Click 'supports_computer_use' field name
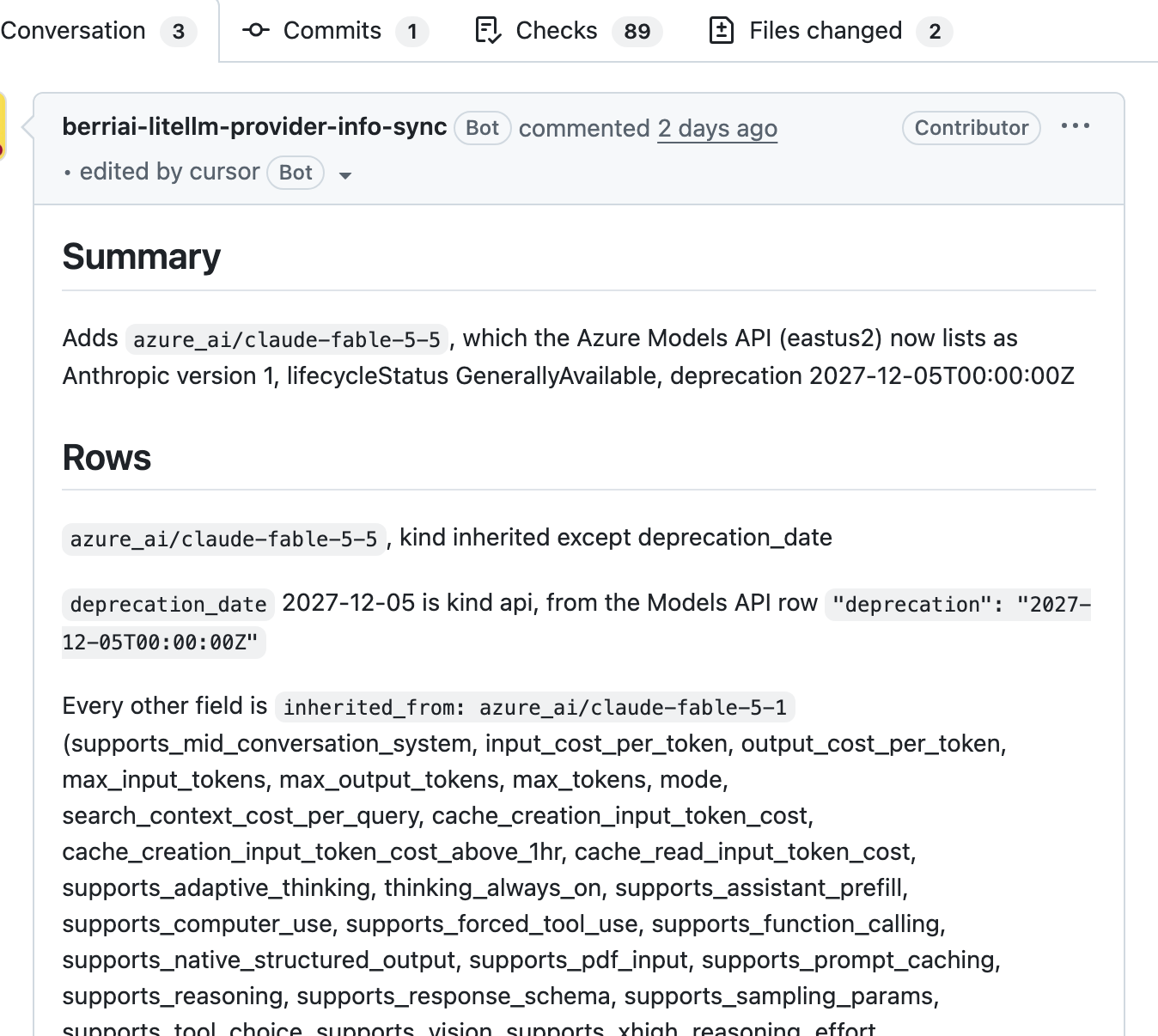This screenshot has width=1158, height=1036. (x=198, y=923)
